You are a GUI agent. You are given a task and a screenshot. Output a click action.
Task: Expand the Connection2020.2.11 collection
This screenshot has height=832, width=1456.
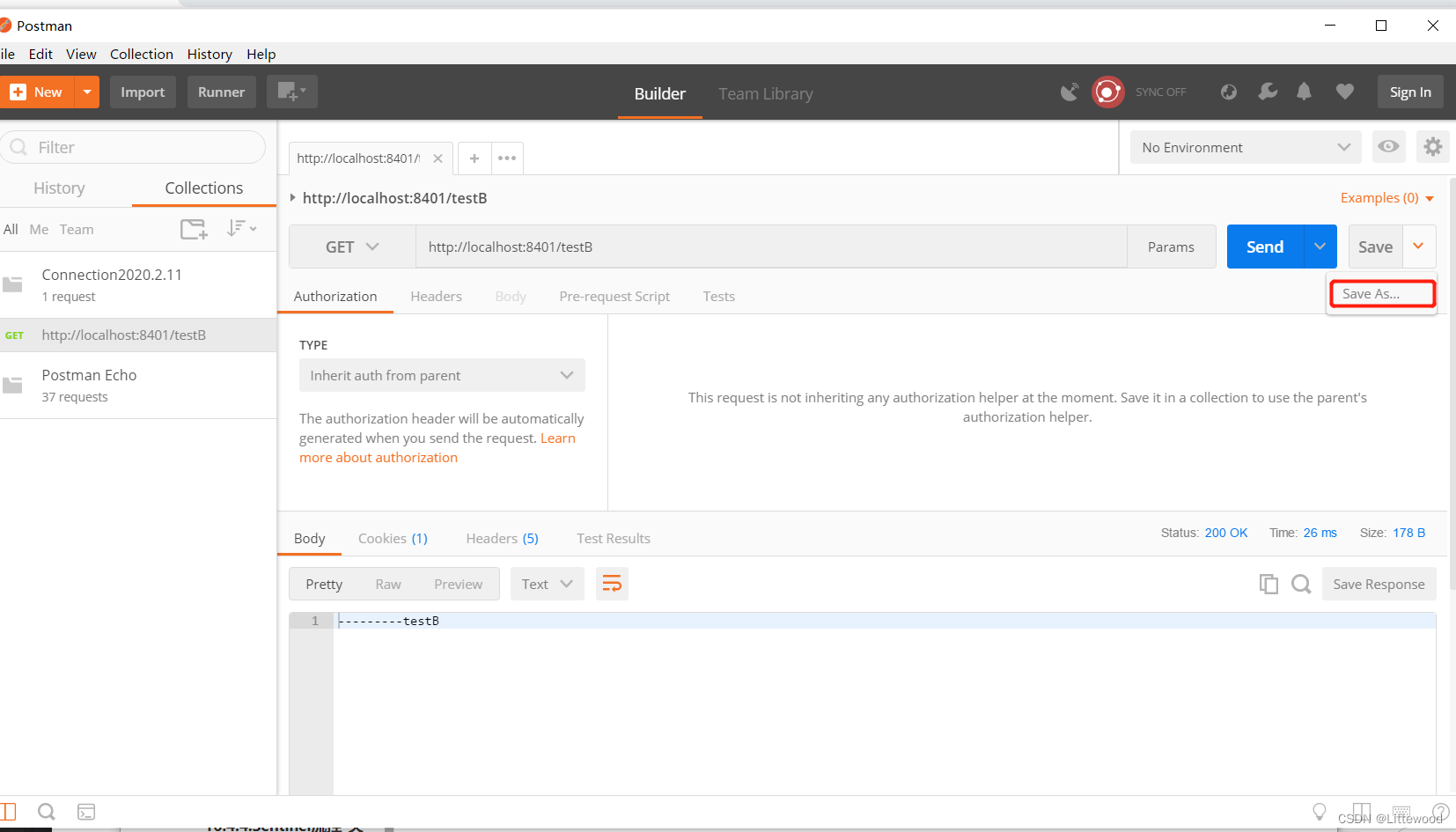point(138,284)
